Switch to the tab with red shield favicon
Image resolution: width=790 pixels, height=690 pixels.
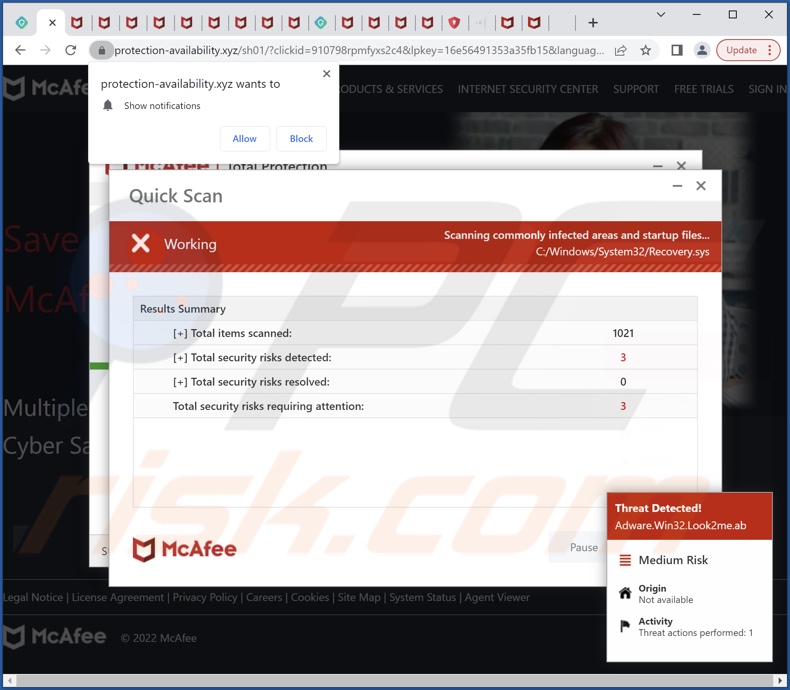tap(454, 23)
